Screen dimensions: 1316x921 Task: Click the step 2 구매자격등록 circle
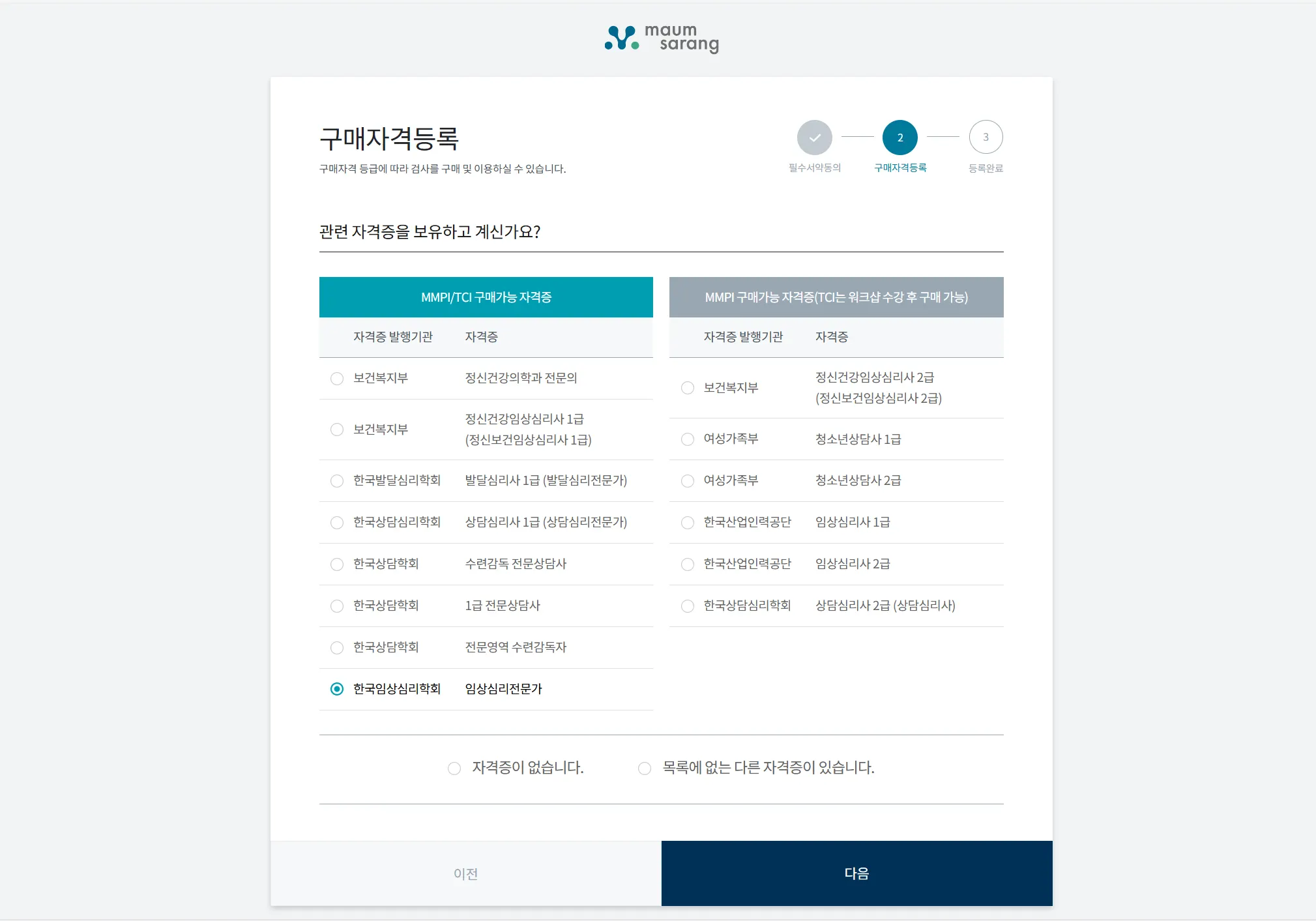point(899,138)
